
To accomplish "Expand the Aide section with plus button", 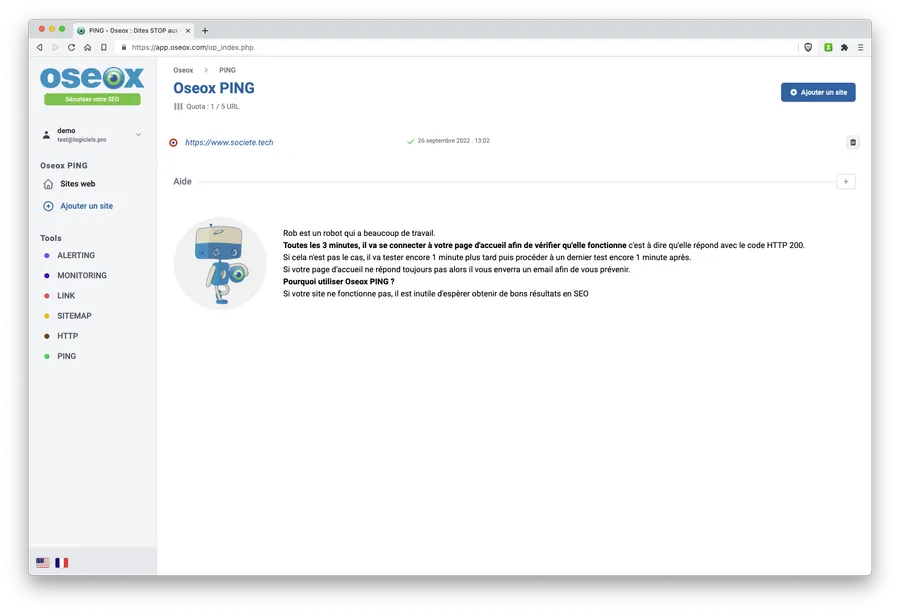I will click(845, 181).
